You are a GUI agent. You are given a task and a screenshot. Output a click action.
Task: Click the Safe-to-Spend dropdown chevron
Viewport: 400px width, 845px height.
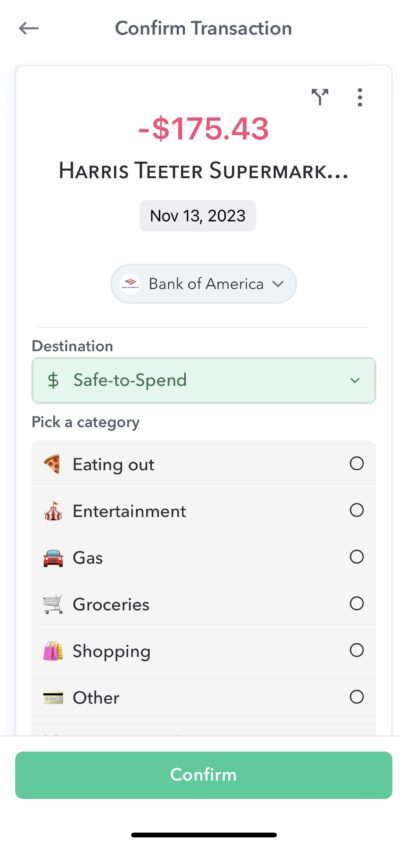coord(354,380)
